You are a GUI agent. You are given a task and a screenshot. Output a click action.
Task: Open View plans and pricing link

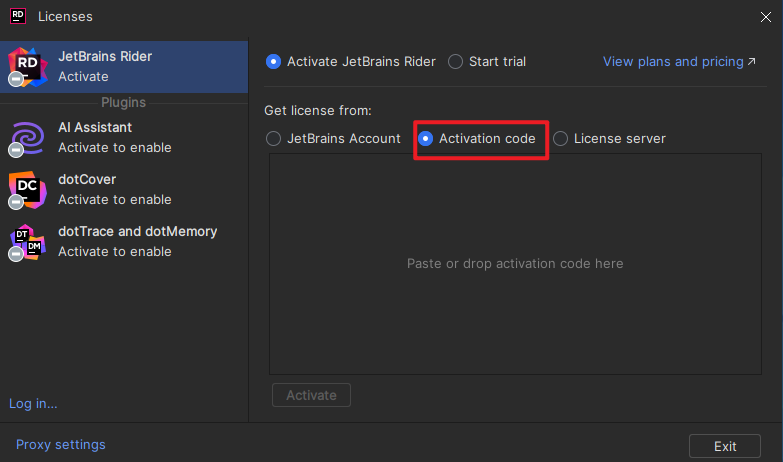click(673, 61)
